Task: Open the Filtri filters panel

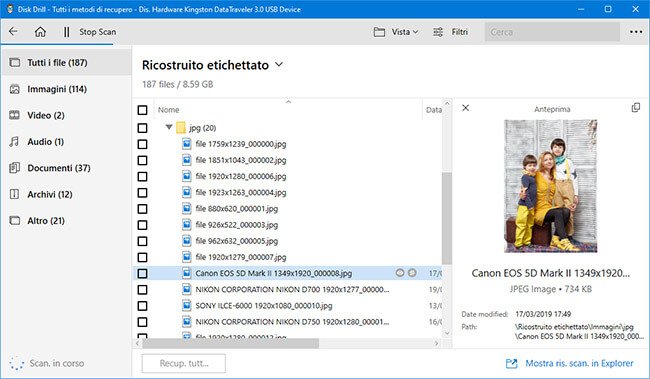Action: (x=450, y=32)
